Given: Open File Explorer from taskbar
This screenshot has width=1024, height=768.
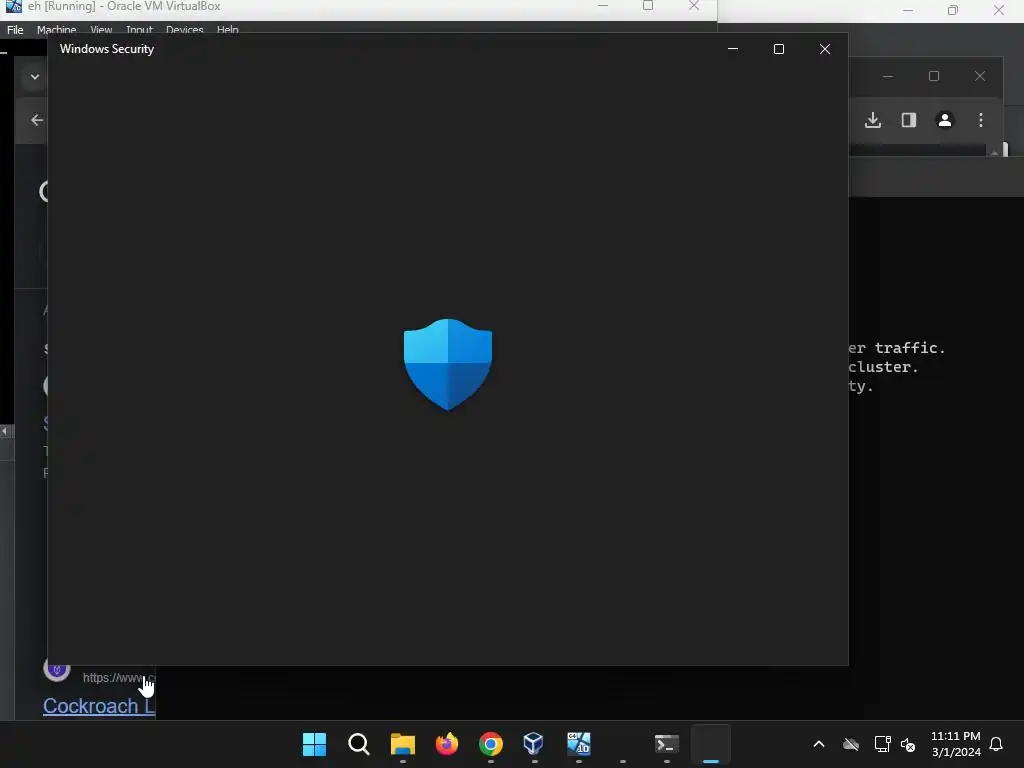Looking at the screenshot, I should (x=403, y=744).
